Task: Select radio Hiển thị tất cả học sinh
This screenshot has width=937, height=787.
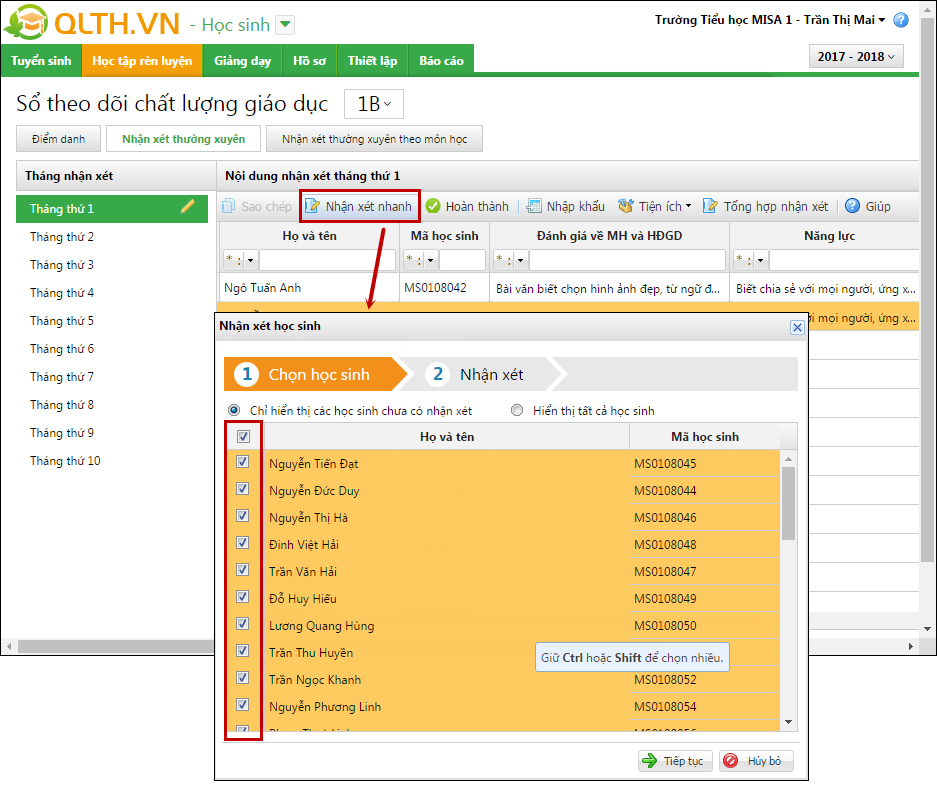Action: tap(517, 410)
